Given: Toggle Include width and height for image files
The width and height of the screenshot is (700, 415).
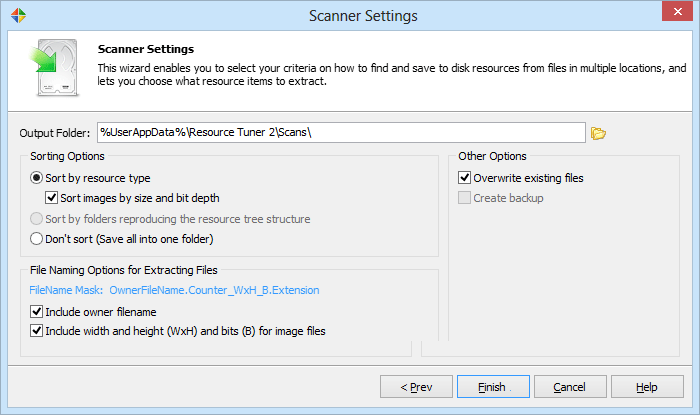Looking at the screenshot, I should pyautogui.click(x=37, y=331).
